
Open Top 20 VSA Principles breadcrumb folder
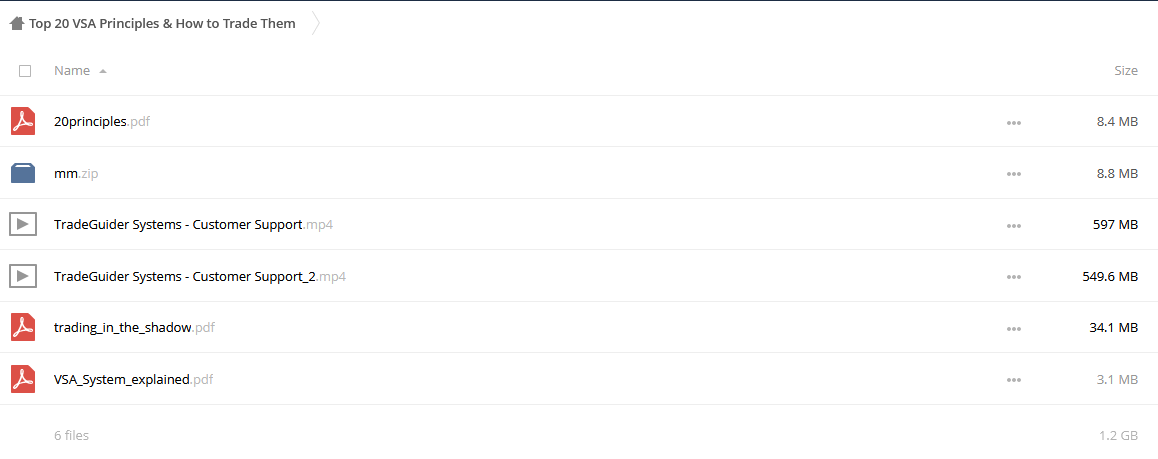[x=162, y=24]
